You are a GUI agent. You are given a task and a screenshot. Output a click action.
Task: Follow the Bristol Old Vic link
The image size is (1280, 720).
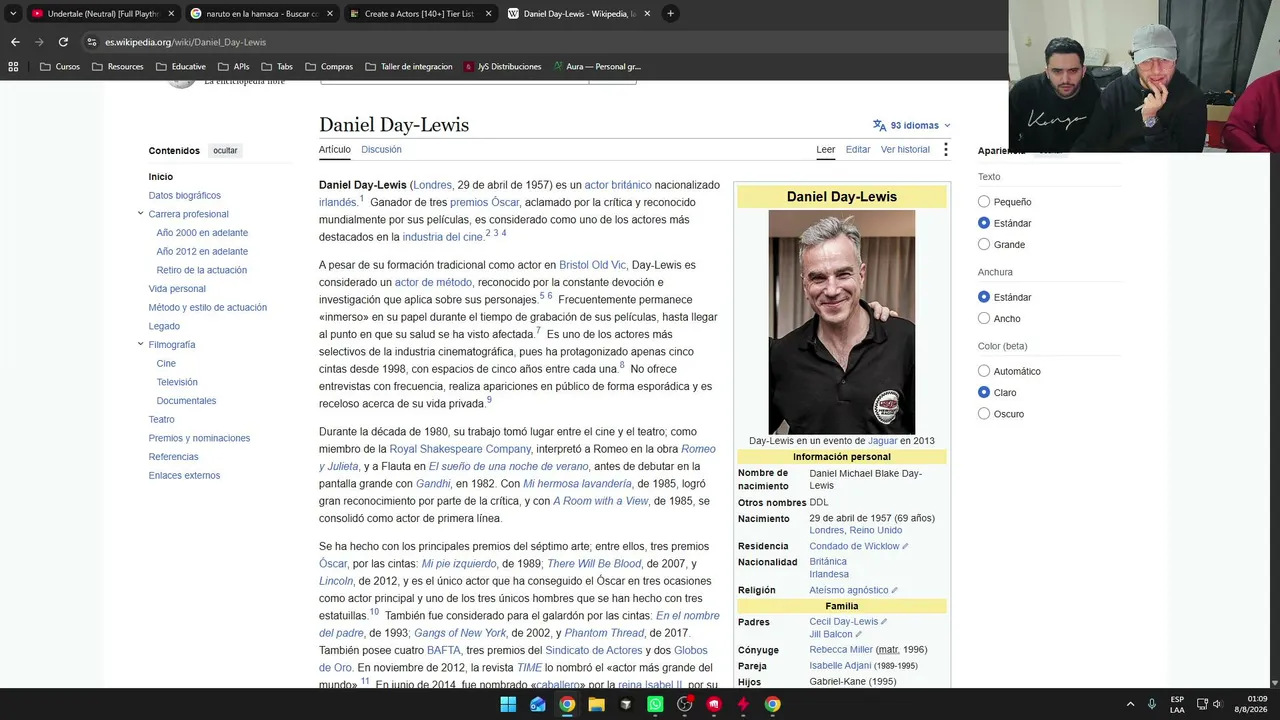(592, 265)
